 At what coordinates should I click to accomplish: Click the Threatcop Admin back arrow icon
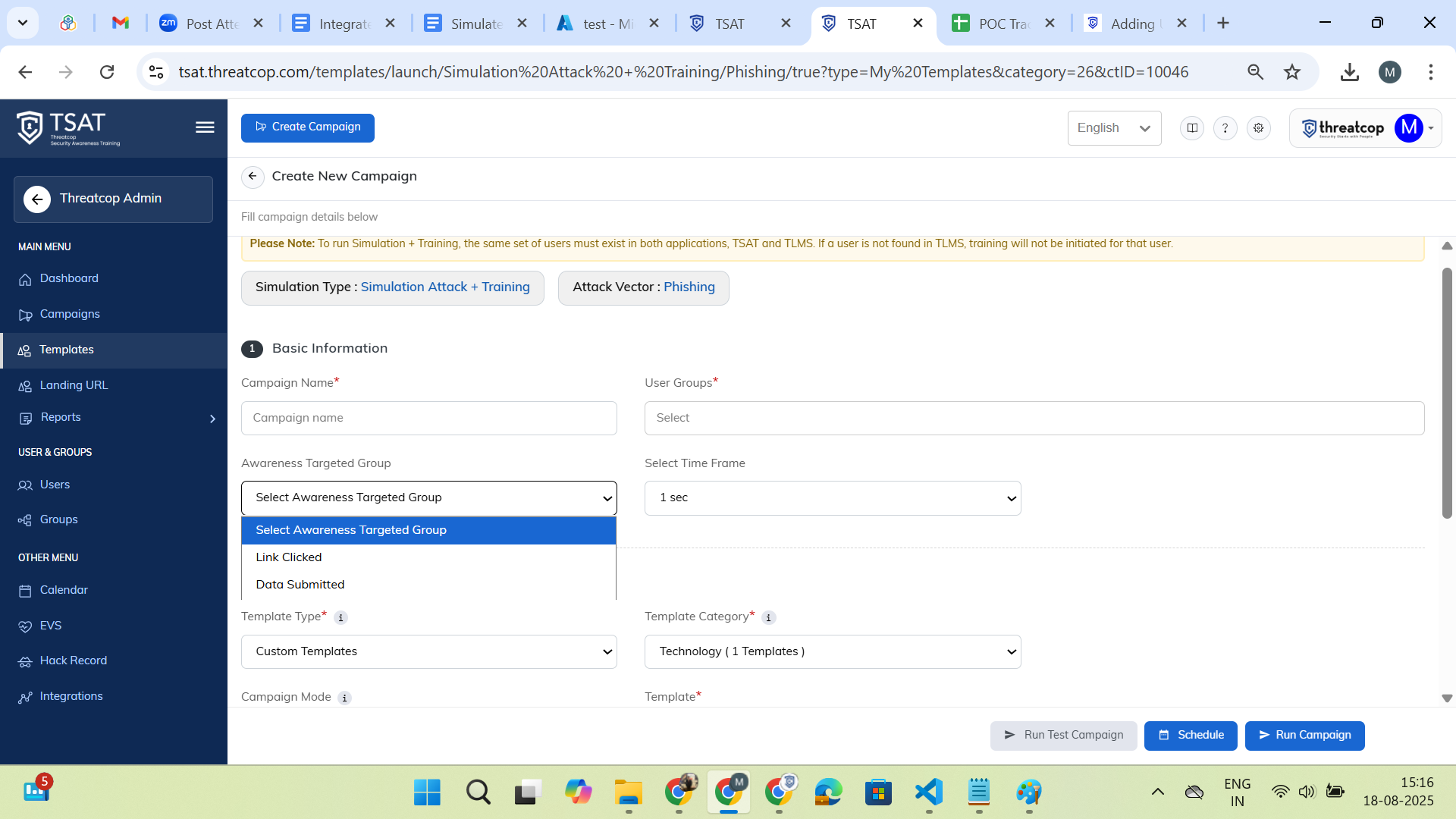[37, 199]
